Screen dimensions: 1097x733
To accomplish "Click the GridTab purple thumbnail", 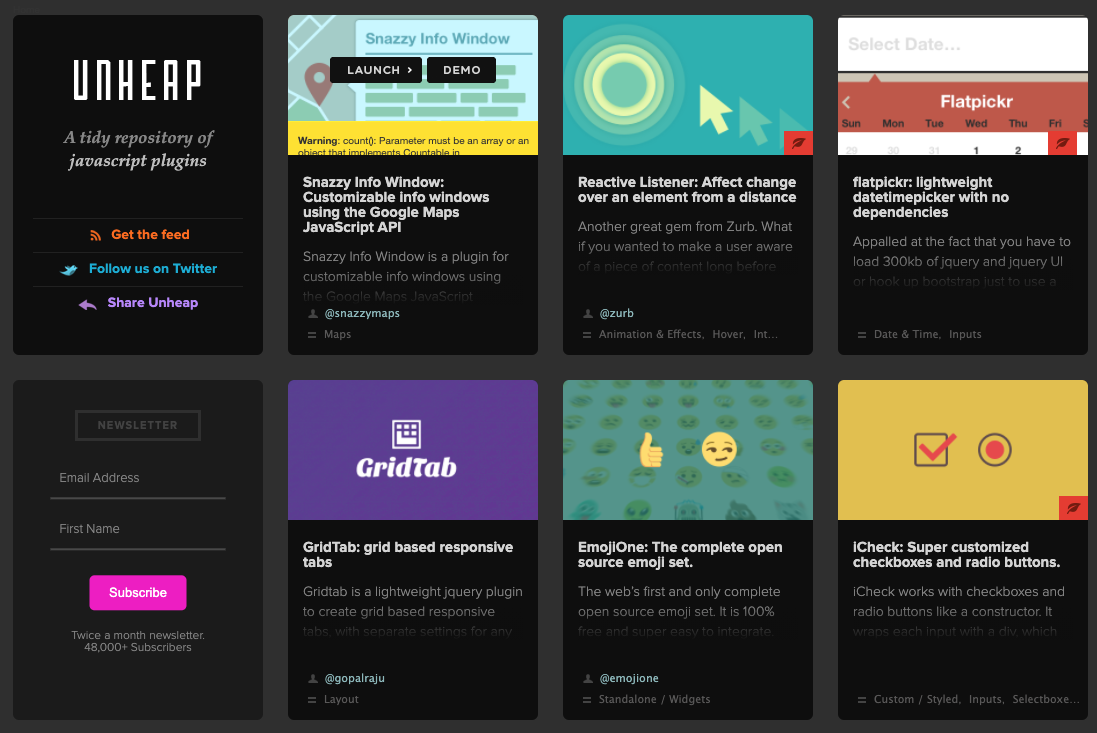I will pyautogui.click(x=413, y=450).
